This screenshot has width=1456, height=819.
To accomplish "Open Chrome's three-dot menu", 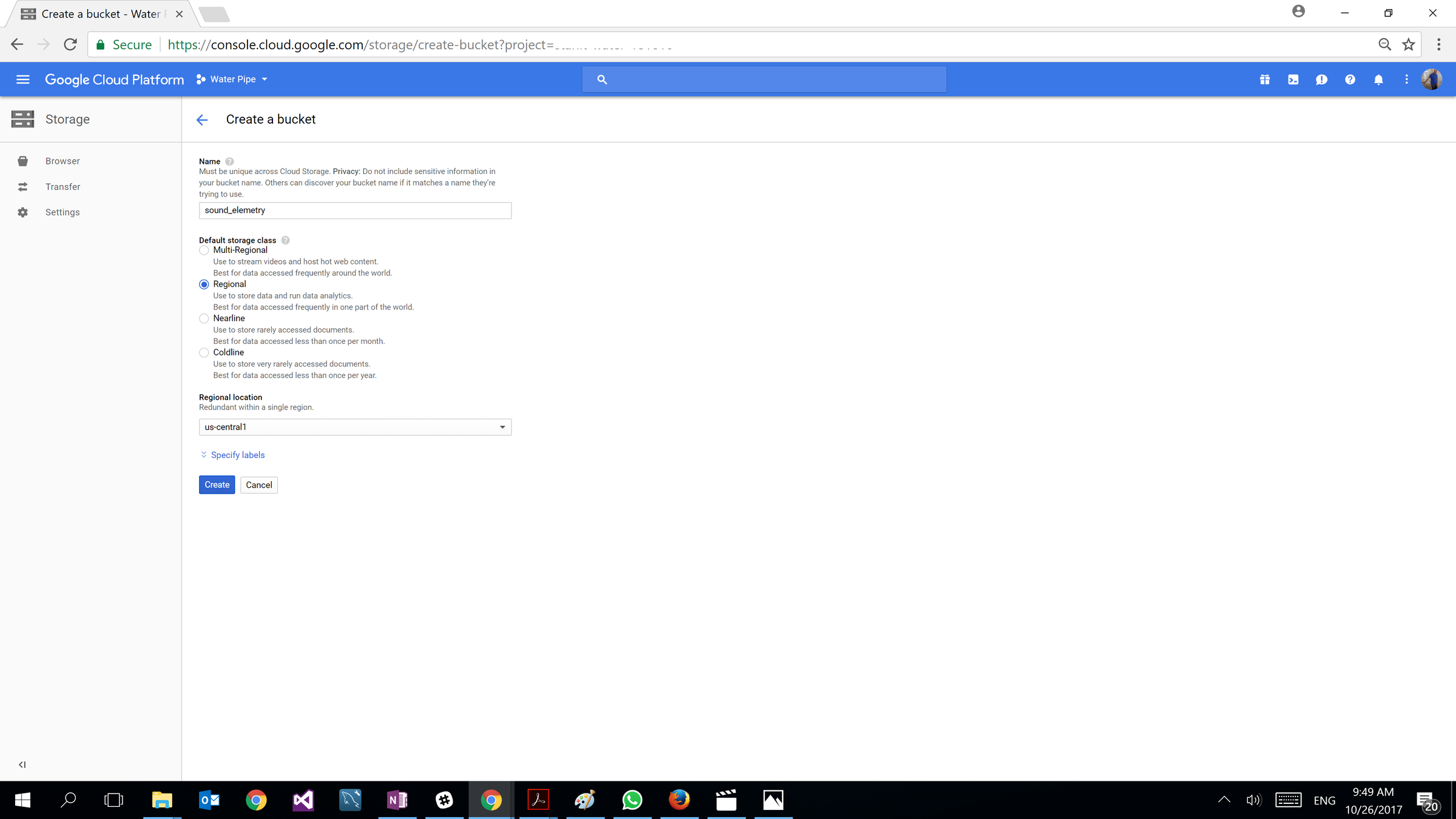I will pyautogui.click(x=1438, y=44).
